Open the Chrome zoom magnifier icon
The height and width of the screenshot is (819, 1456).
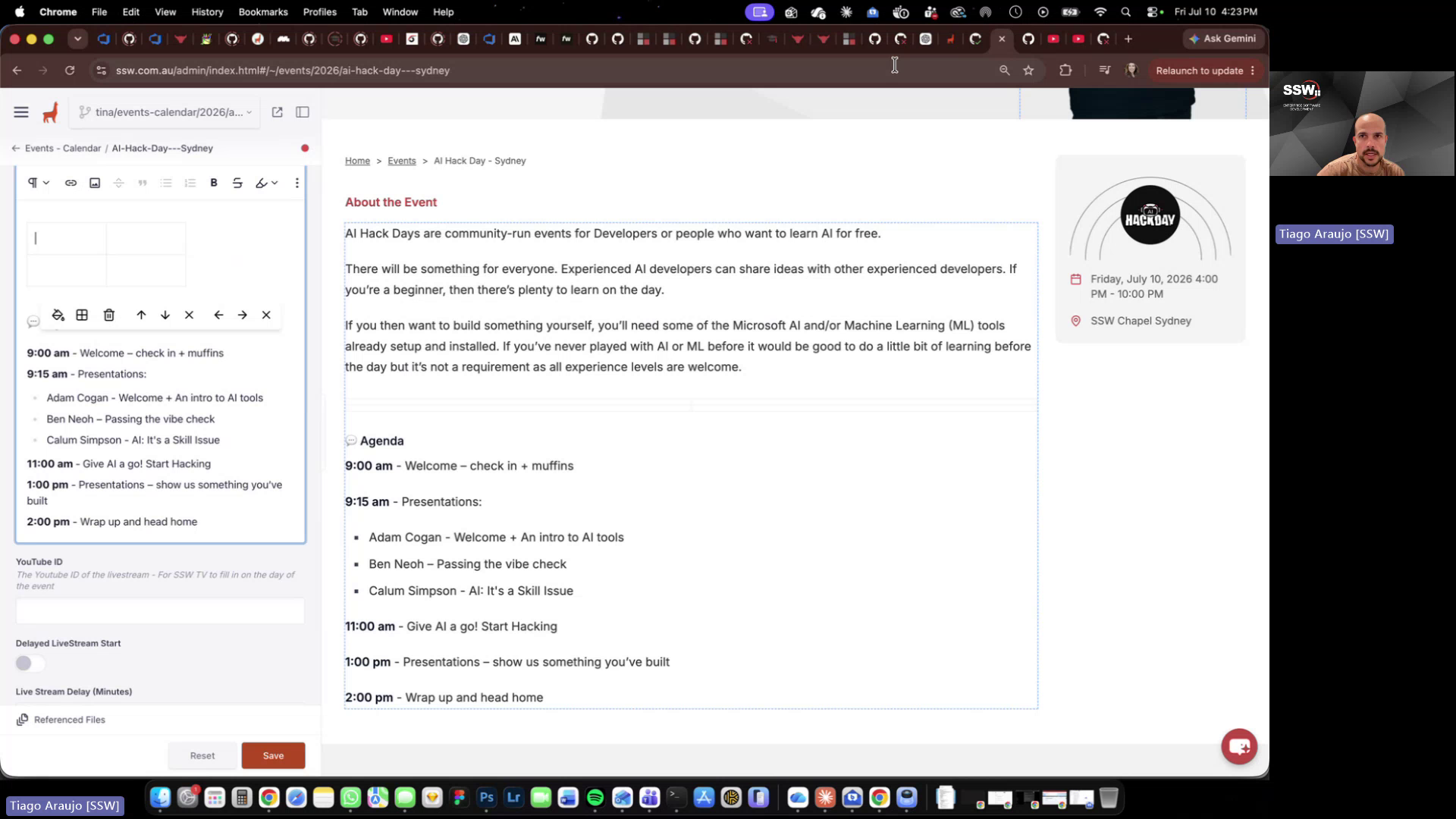point(1004,71)
